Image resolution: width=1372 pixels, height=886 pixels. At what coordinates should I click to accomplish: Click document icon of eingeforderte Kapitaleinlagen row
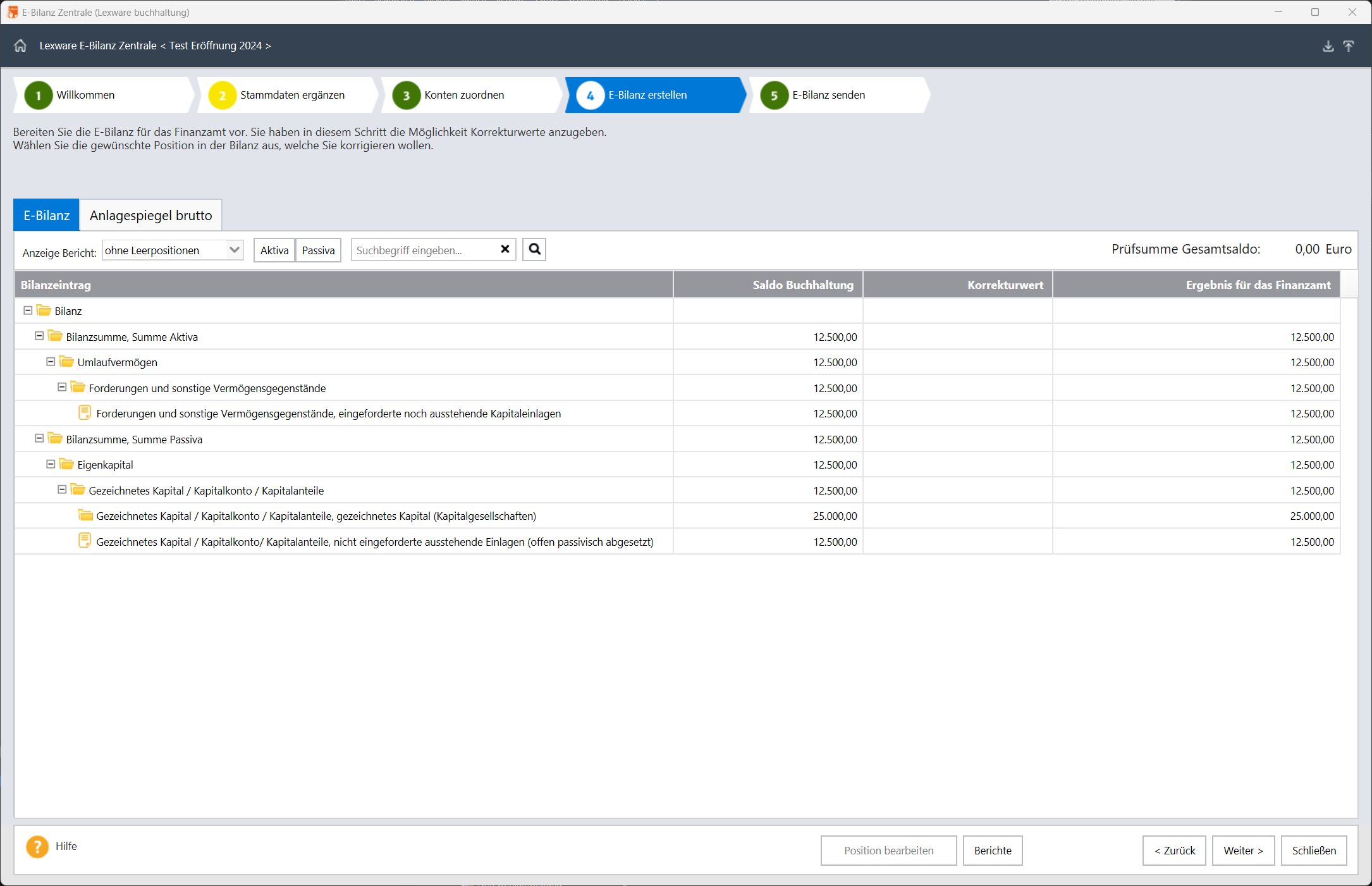click(85, 412)
